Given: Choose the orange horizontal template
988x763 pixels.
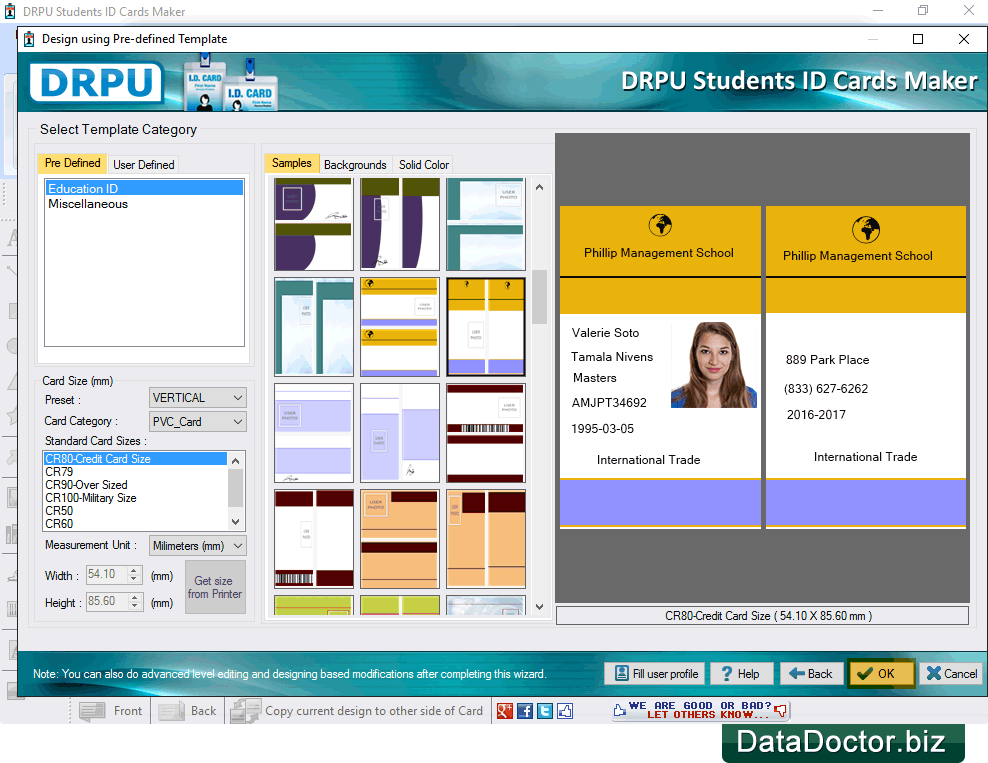Looking at the screenshot, I should (x=400, y=539).
